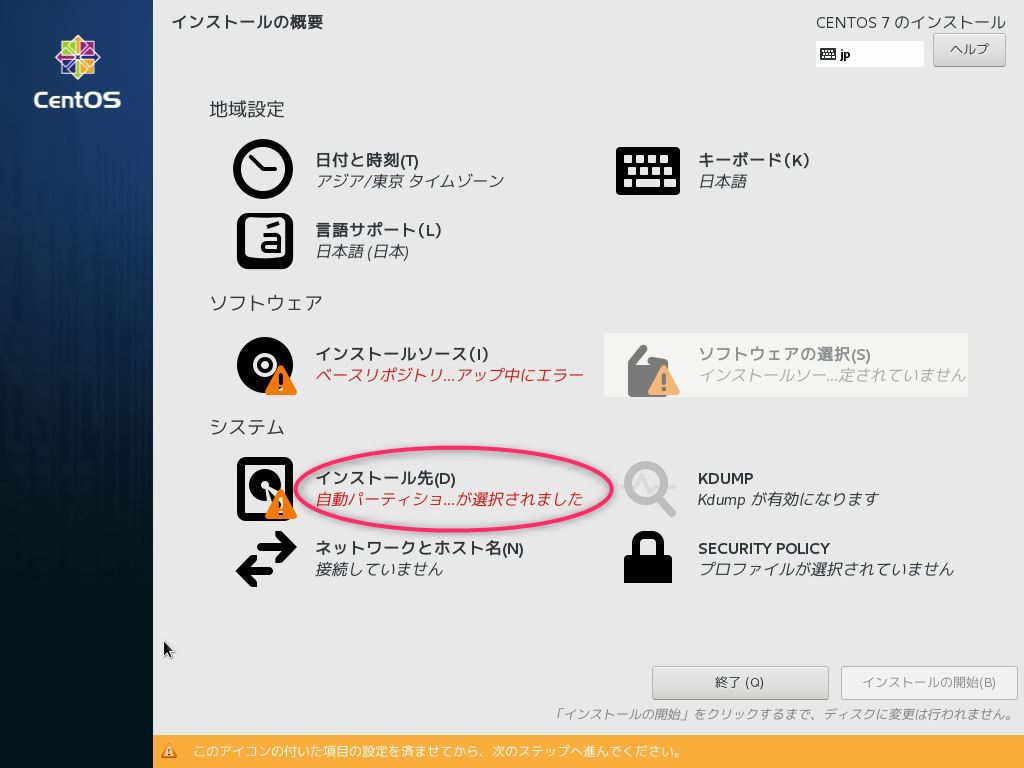Click the ヘルプ button
The image size is (1024, 768).
point(969,50)
